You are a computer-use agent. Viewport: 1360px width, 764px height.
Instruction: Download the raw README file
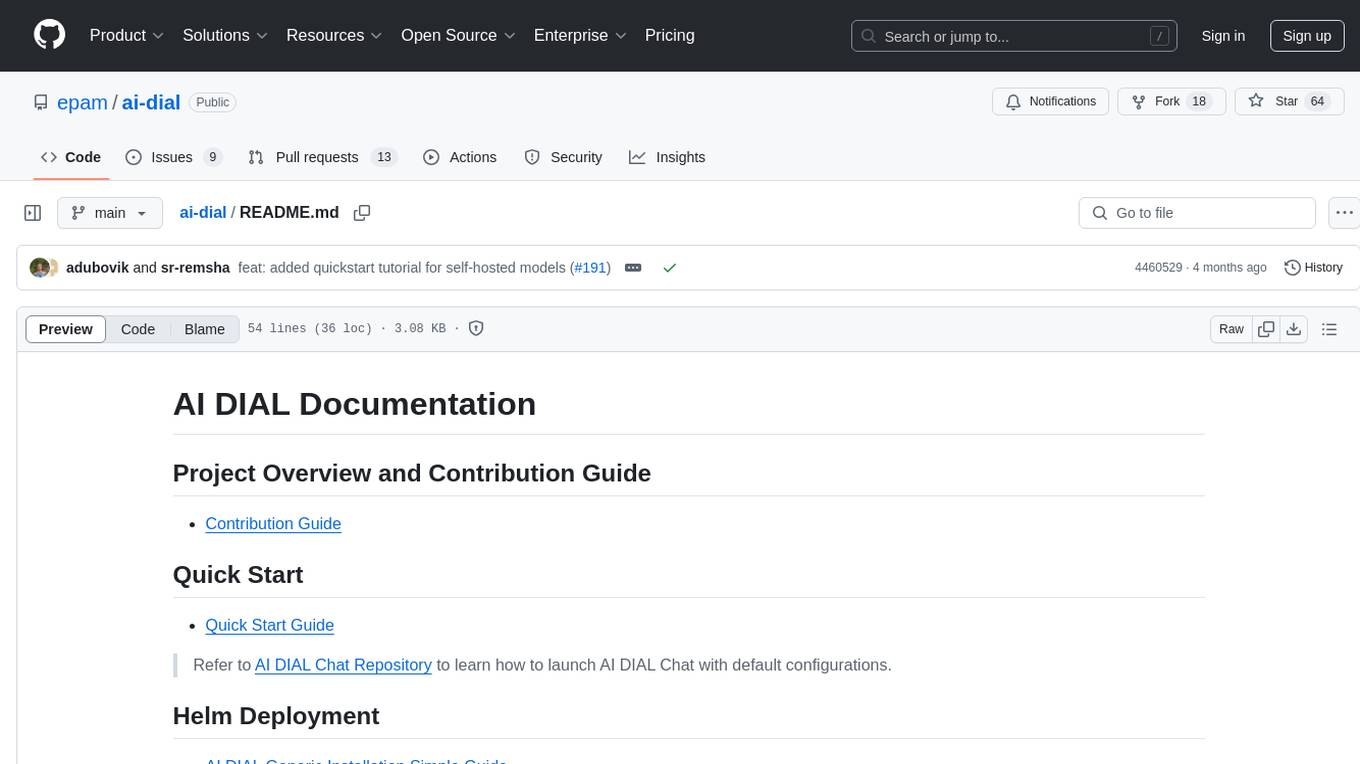point(1294,329)
